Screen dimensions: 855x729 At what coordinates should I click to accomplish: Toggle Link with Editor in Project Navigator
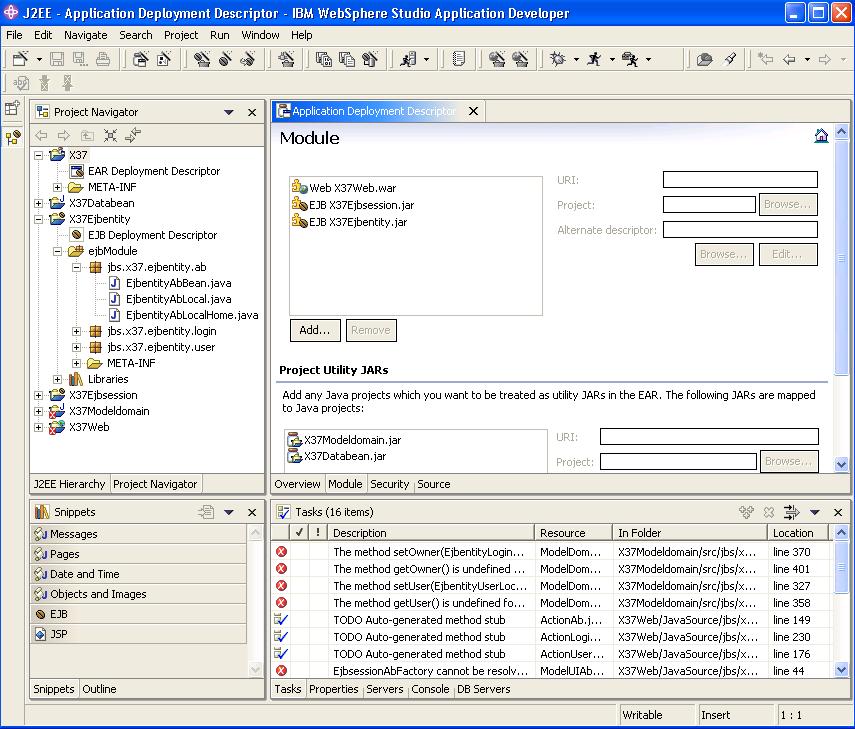(133, 135)
